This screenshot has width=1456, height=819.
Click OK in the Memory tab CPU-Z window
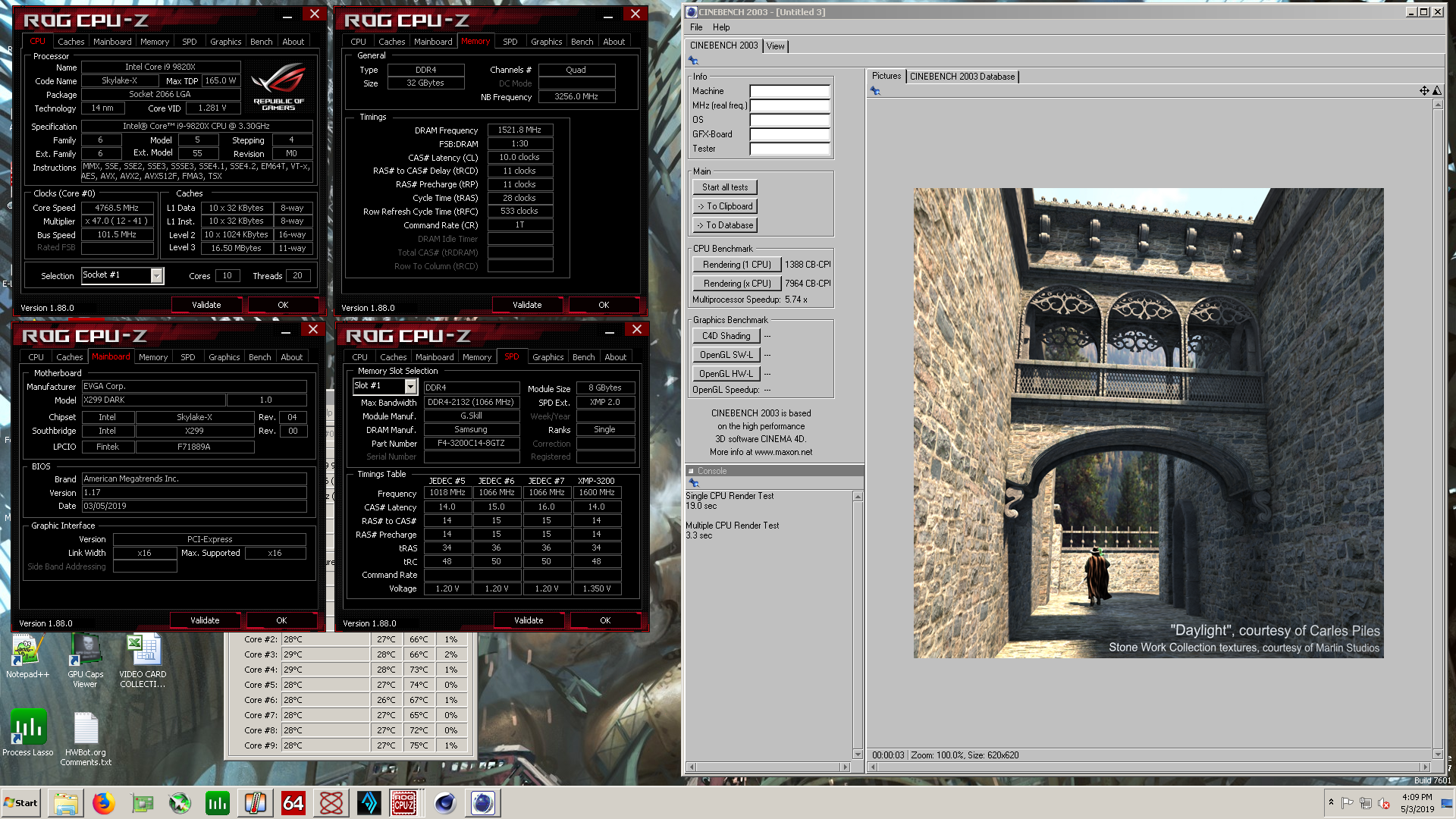pyautogui.click(x=604, y=305)
